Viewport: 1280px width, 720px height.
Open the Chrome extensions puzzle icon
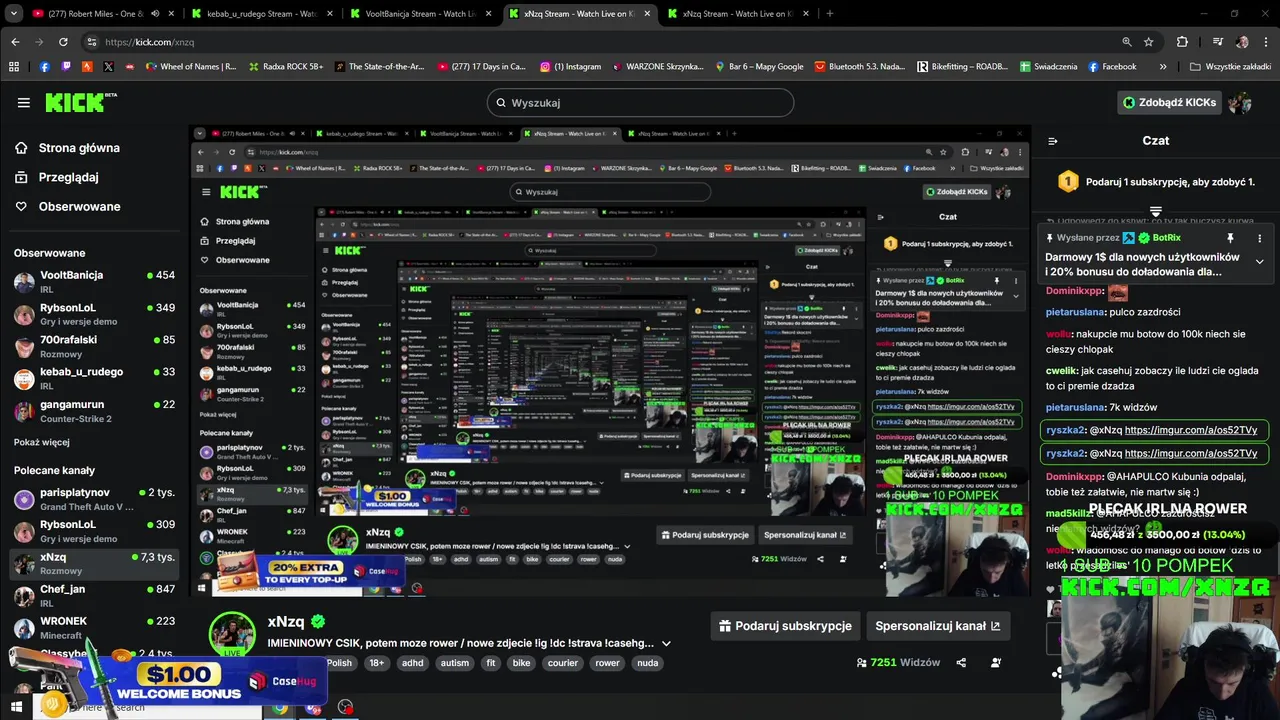[1182, 42]
